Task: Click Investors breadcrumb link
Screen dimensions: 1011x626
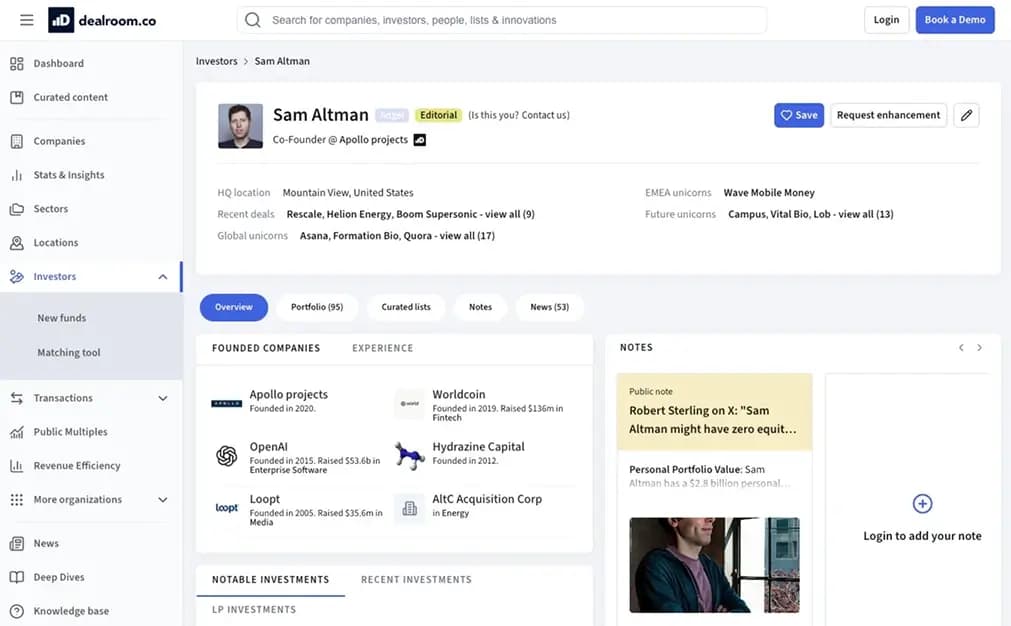Action: point(217,61)
